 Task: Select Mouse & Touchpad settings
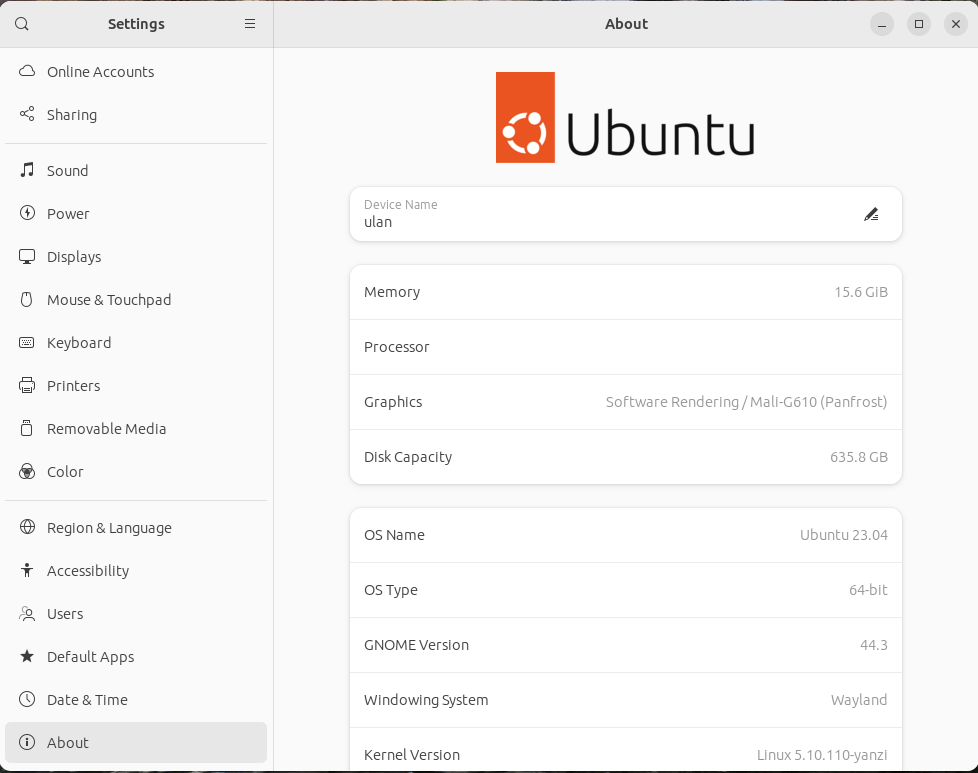point(136,299)
